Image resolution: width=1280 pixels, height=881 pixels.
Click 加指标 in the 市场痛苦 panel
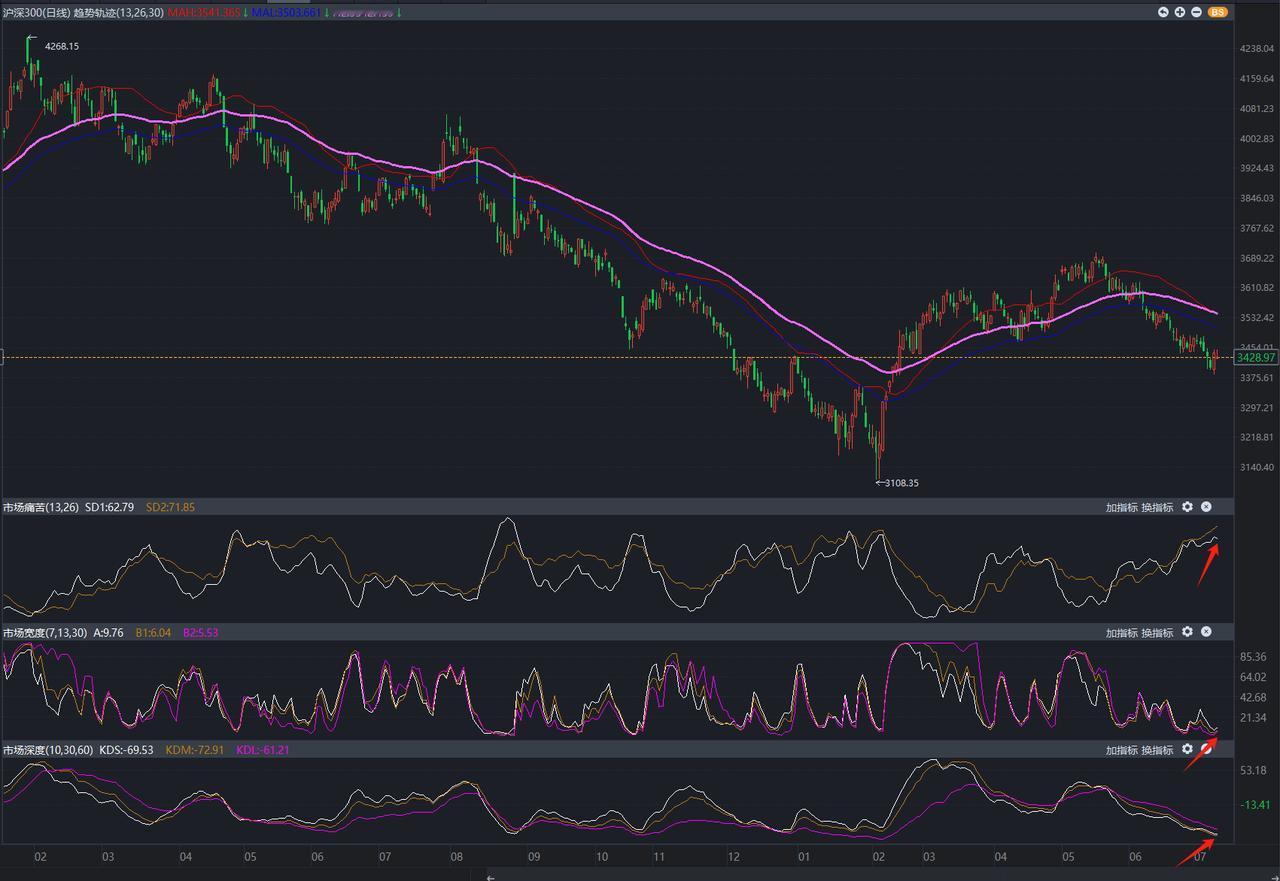click(x=1121, y=508)
